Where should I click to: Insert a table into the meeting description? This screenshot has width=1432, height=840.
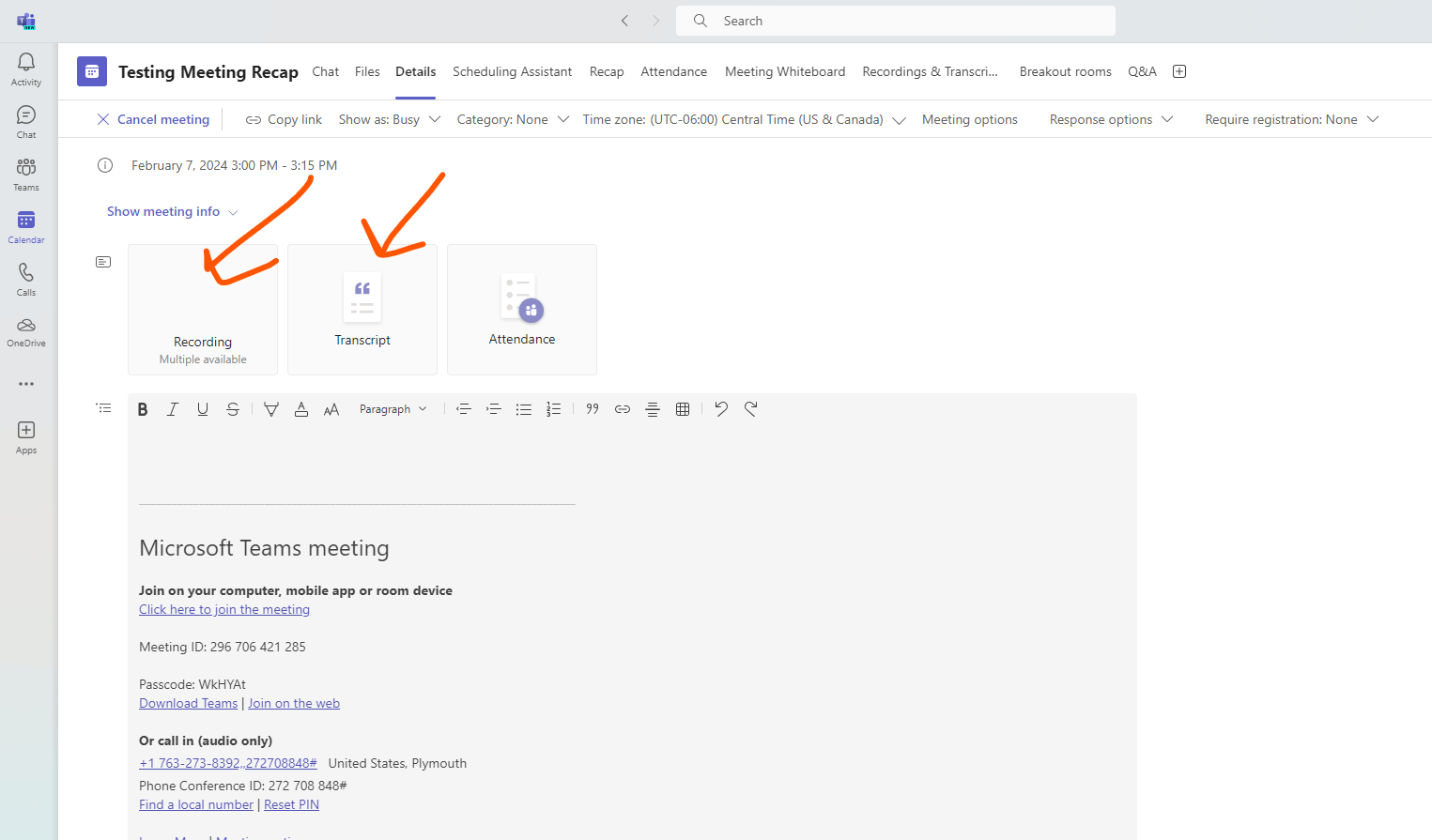(683, 408)
